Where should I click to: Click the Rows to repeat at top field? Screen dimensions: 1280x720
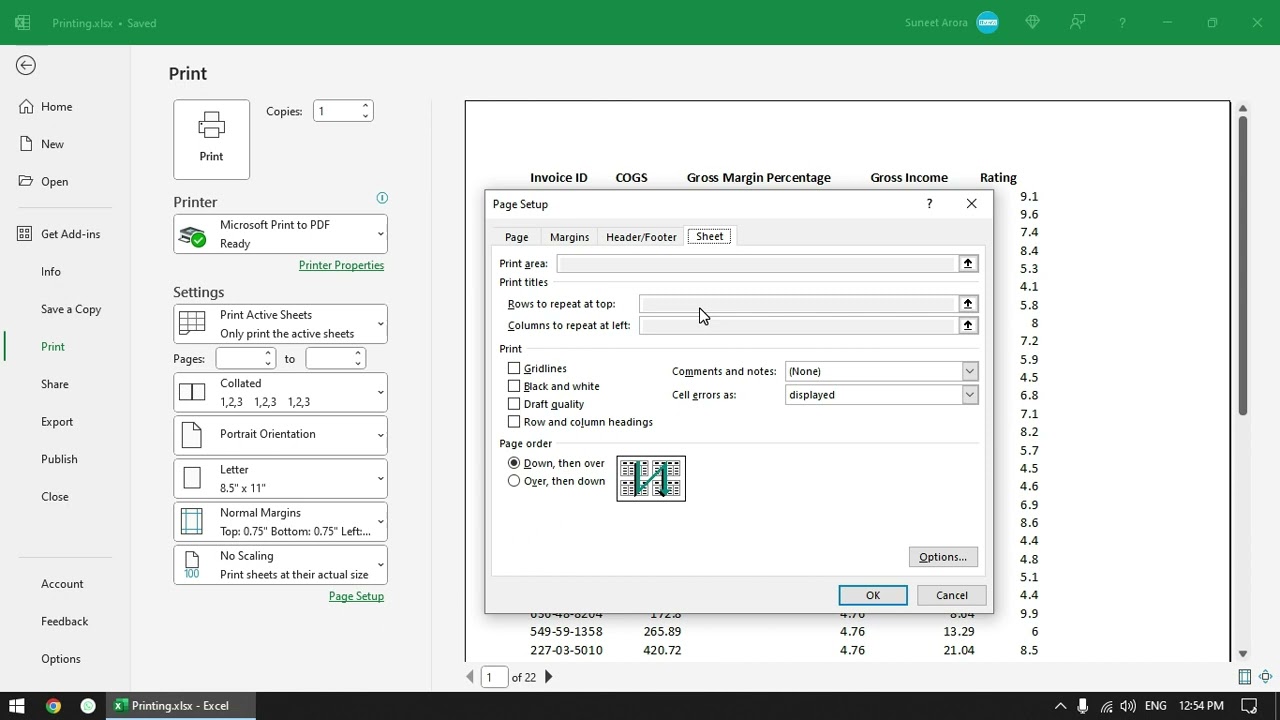coord(798,304)
